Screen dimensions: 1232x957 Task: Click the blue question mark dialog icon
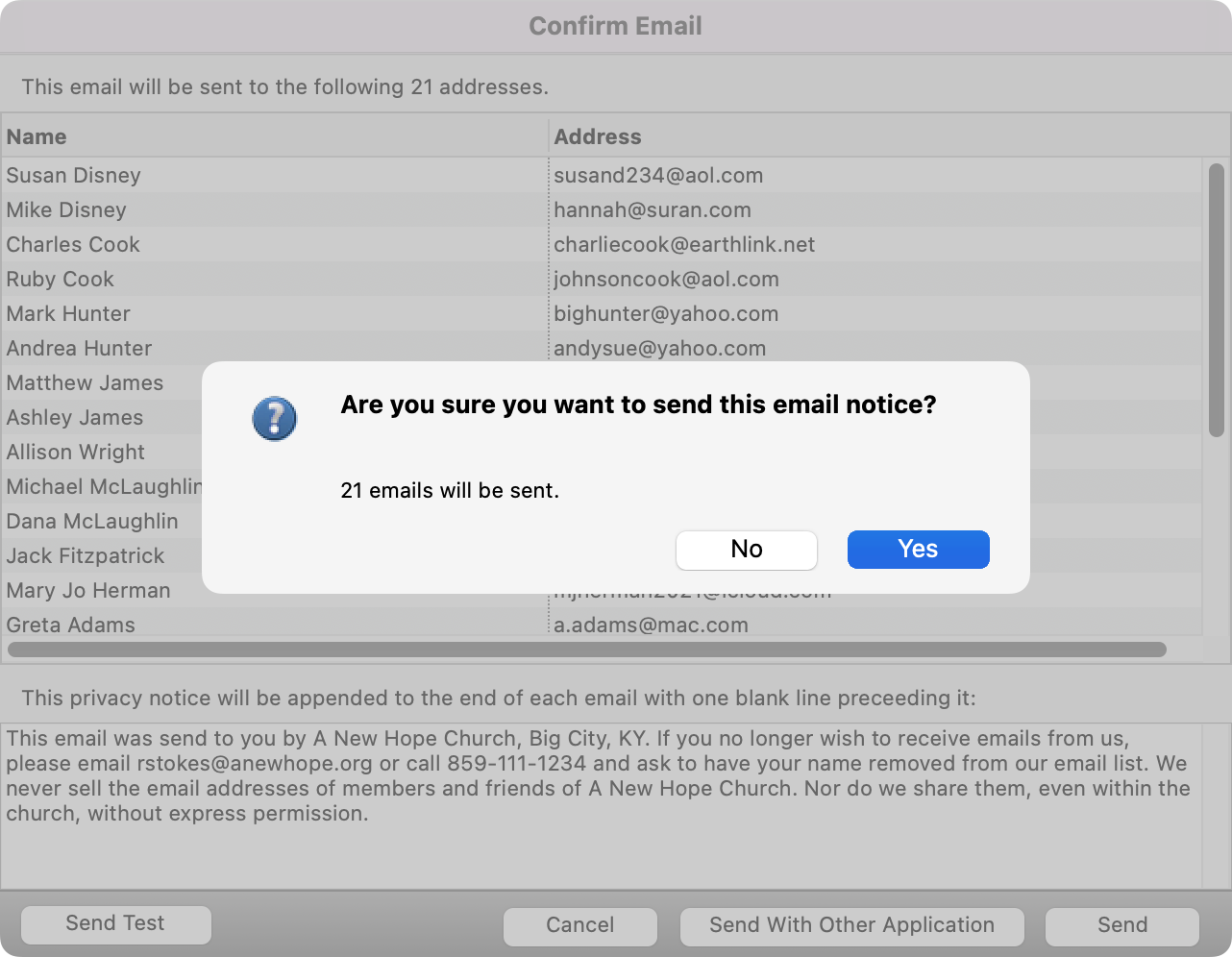coord(274,419)
